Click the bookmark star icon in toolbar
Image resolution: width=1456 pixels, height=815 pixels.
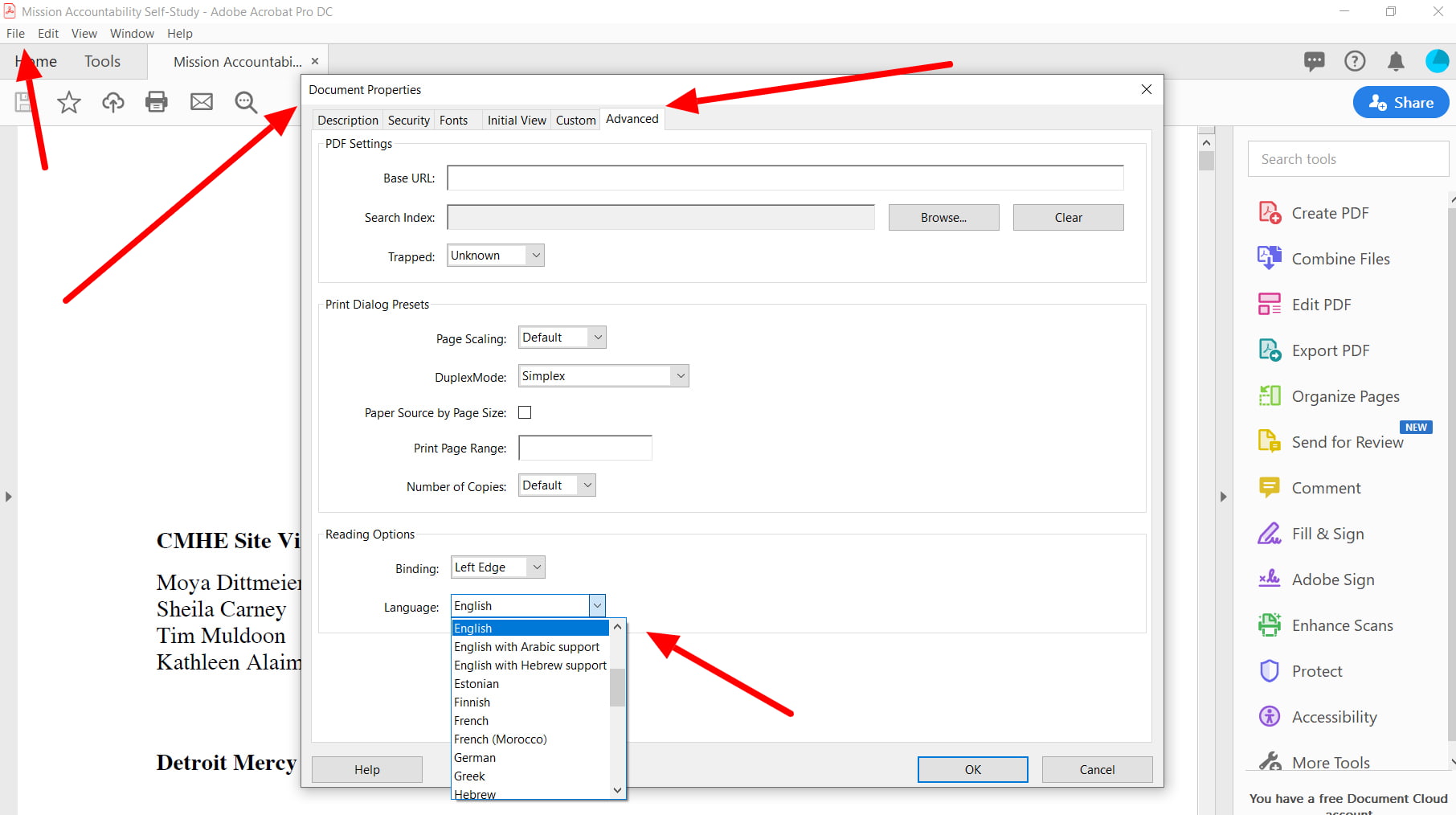pos(69,102)
